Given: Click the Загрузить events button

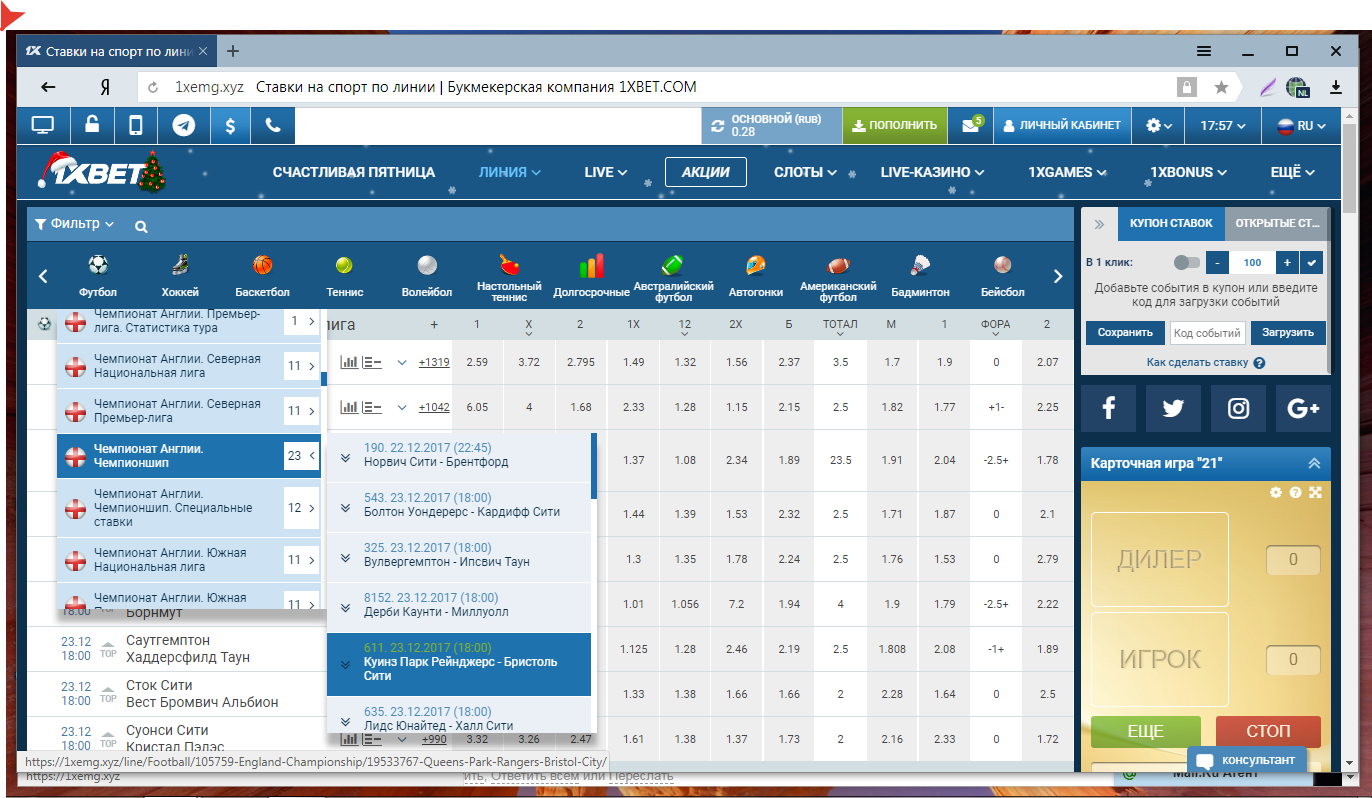Looking at the screenshot, I should pos(1287,333).
